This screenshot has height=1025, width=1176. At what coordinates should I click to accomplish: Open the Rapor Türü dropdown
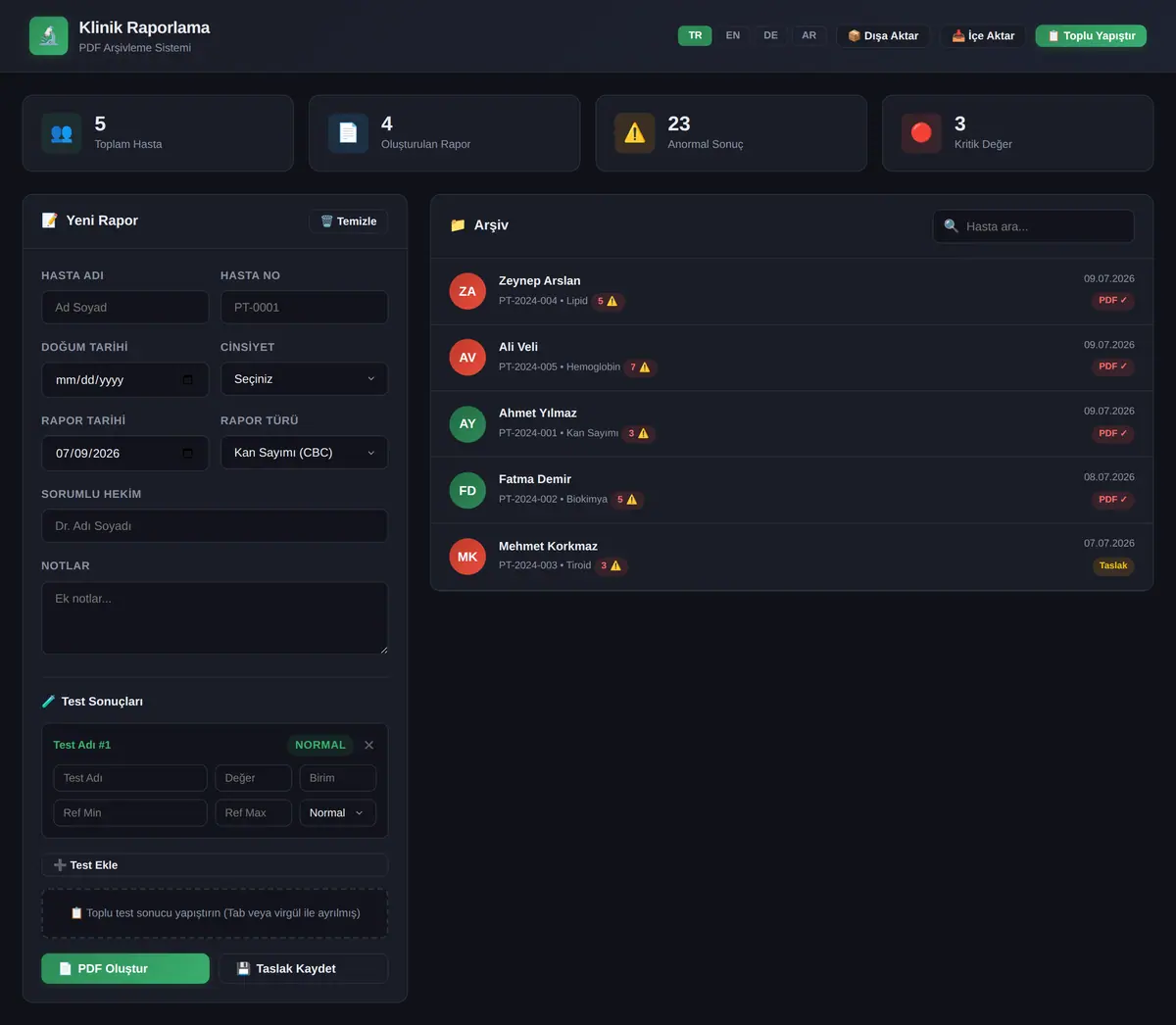(304, 453)
